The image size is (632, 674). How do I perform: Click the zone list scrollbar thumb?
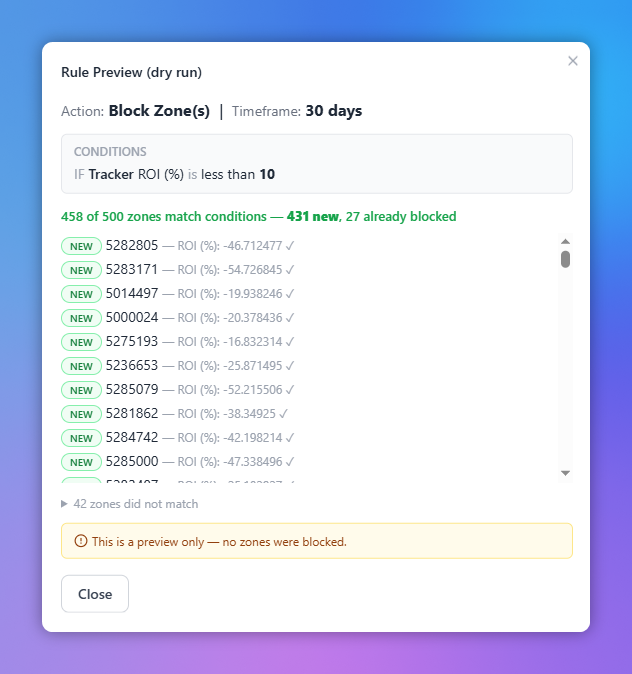pyautogui.click(x=565, y=259)
